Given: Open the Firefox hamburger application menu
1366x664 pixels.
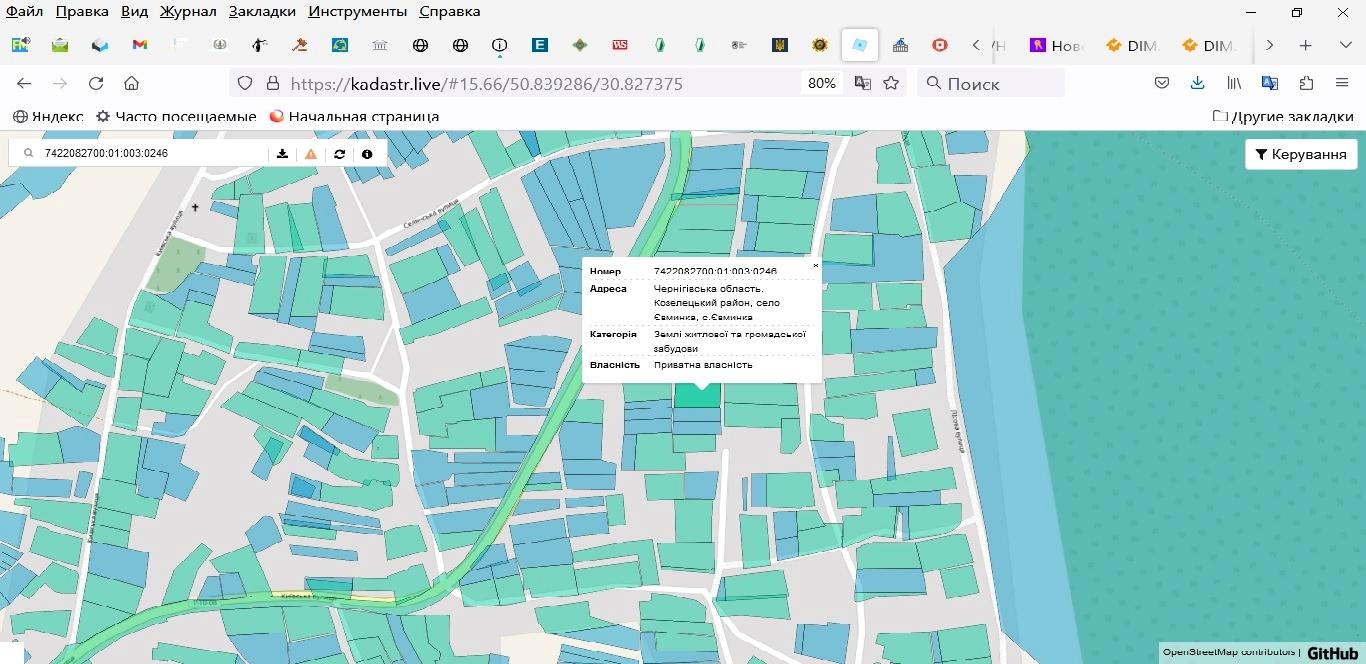Looking at the screenshot, I should [1342, 84].
